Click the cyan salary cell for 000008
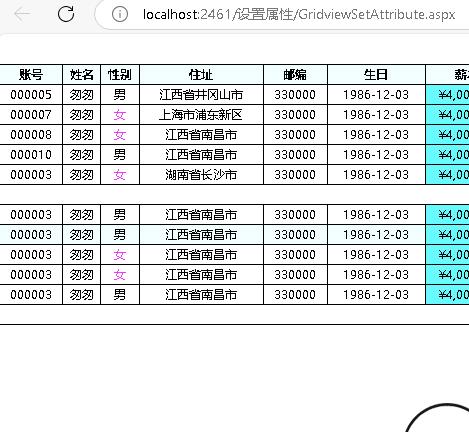 [447, 135]
